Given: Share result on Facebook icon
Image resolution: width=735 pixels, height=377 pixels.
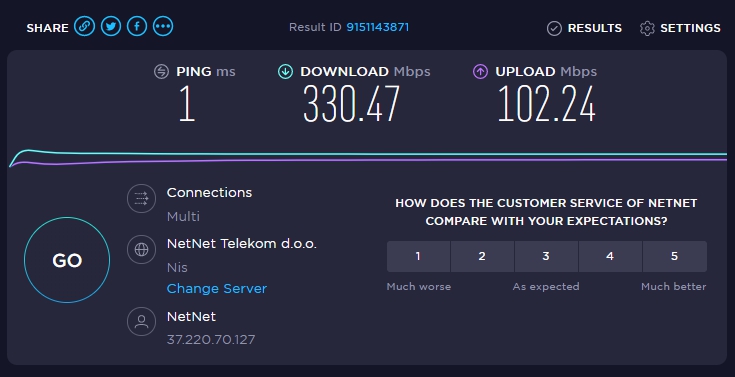Looking at the screenshot, I should [x=137, y=26].
